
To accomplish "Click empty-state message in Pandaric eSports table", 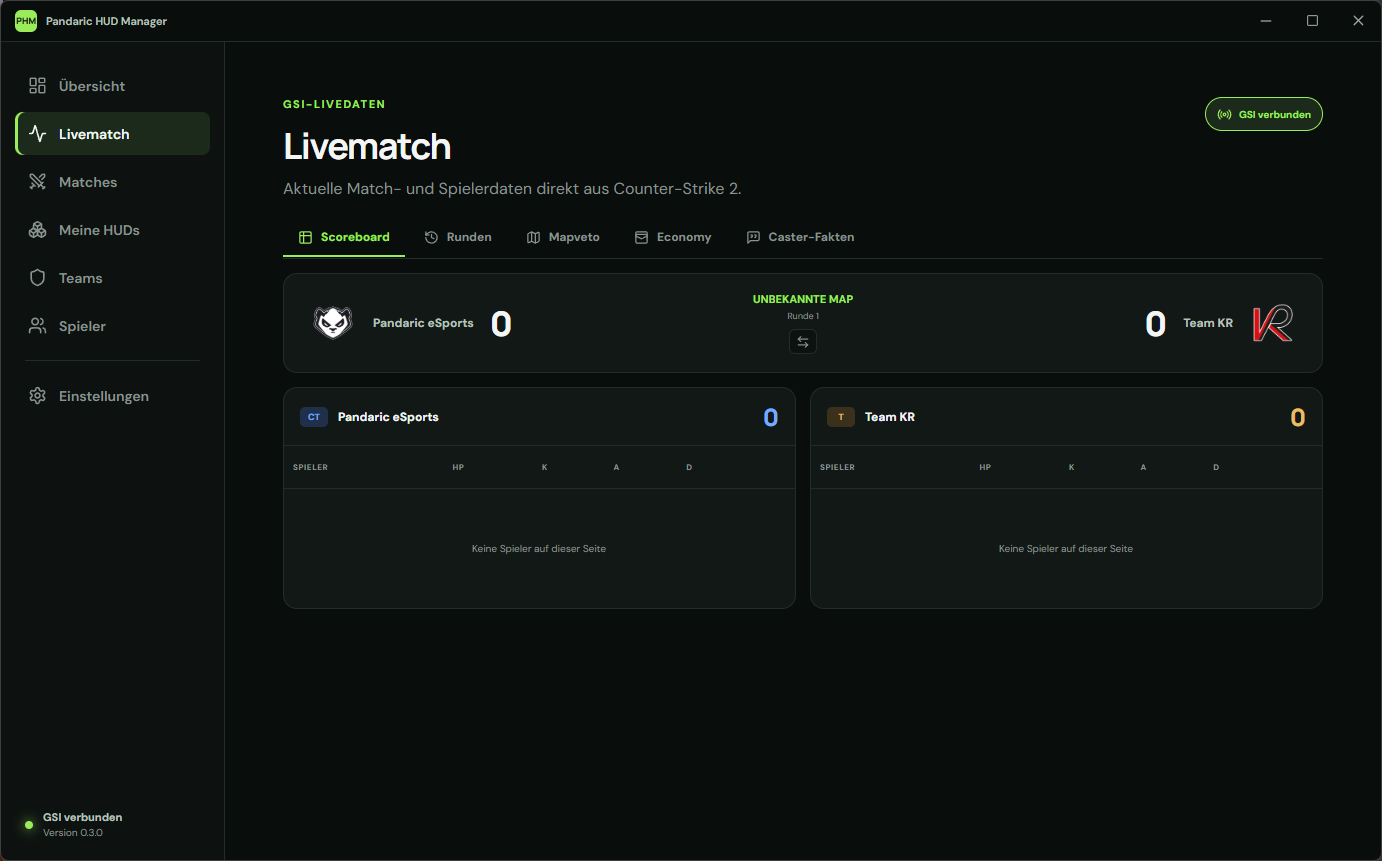I will click(x=539, y=549).
